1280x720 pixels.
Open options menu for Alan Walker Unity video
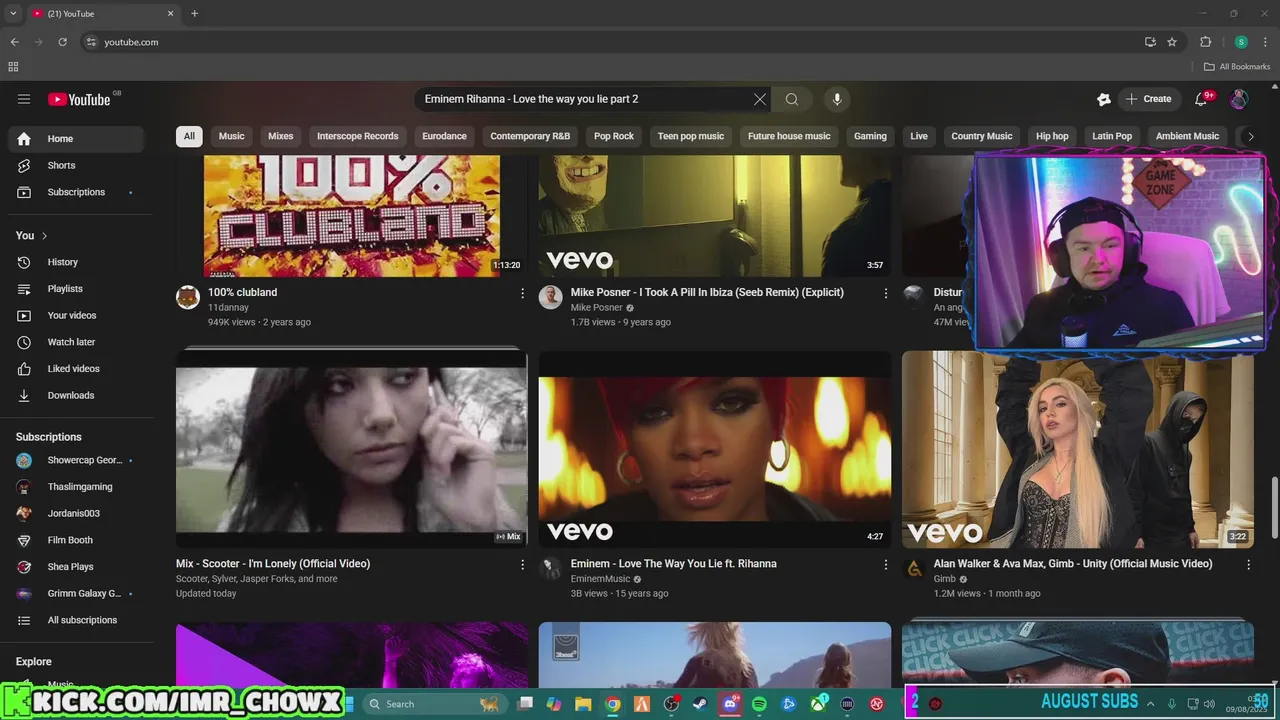pyautogui.click(x=1248, y=564)
